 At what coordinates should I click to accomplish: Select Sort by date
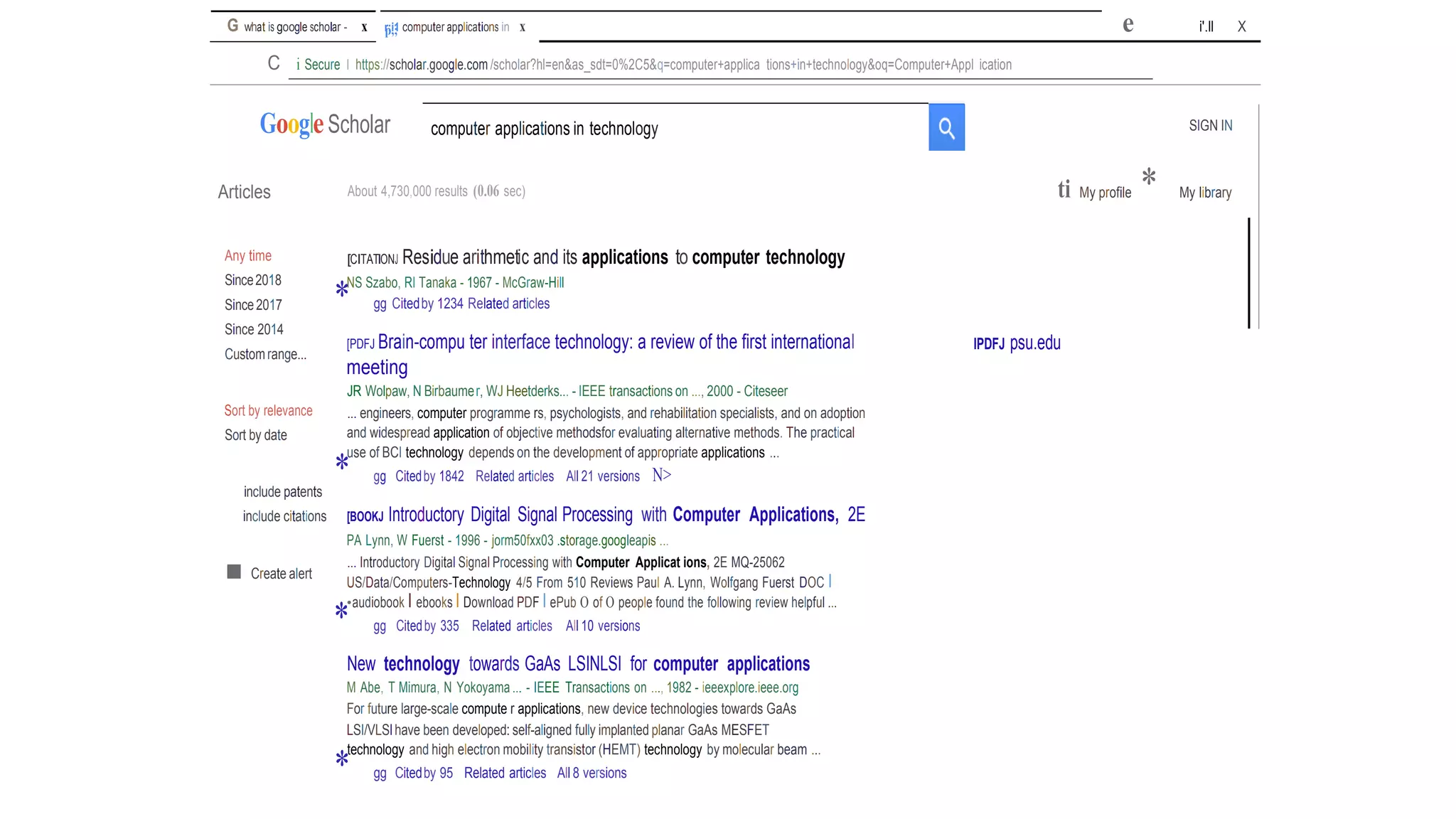(x=256, y=435)
